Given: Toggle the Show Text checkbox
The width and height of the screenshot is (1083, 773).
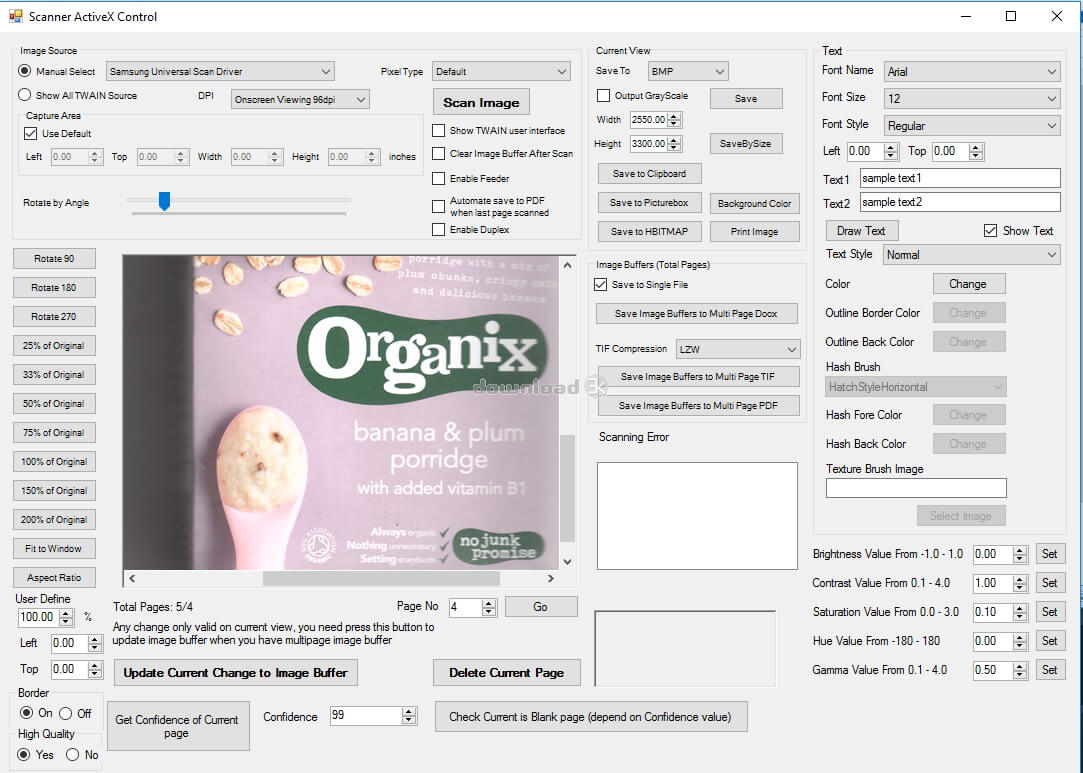Looking at the screenshot, I should point(990,231).
